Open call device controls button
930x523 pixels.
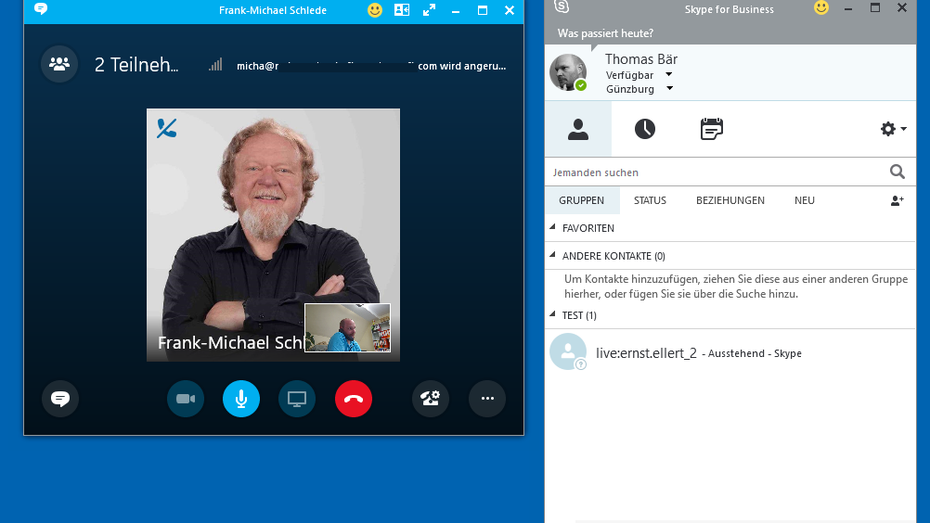(431, 399)
